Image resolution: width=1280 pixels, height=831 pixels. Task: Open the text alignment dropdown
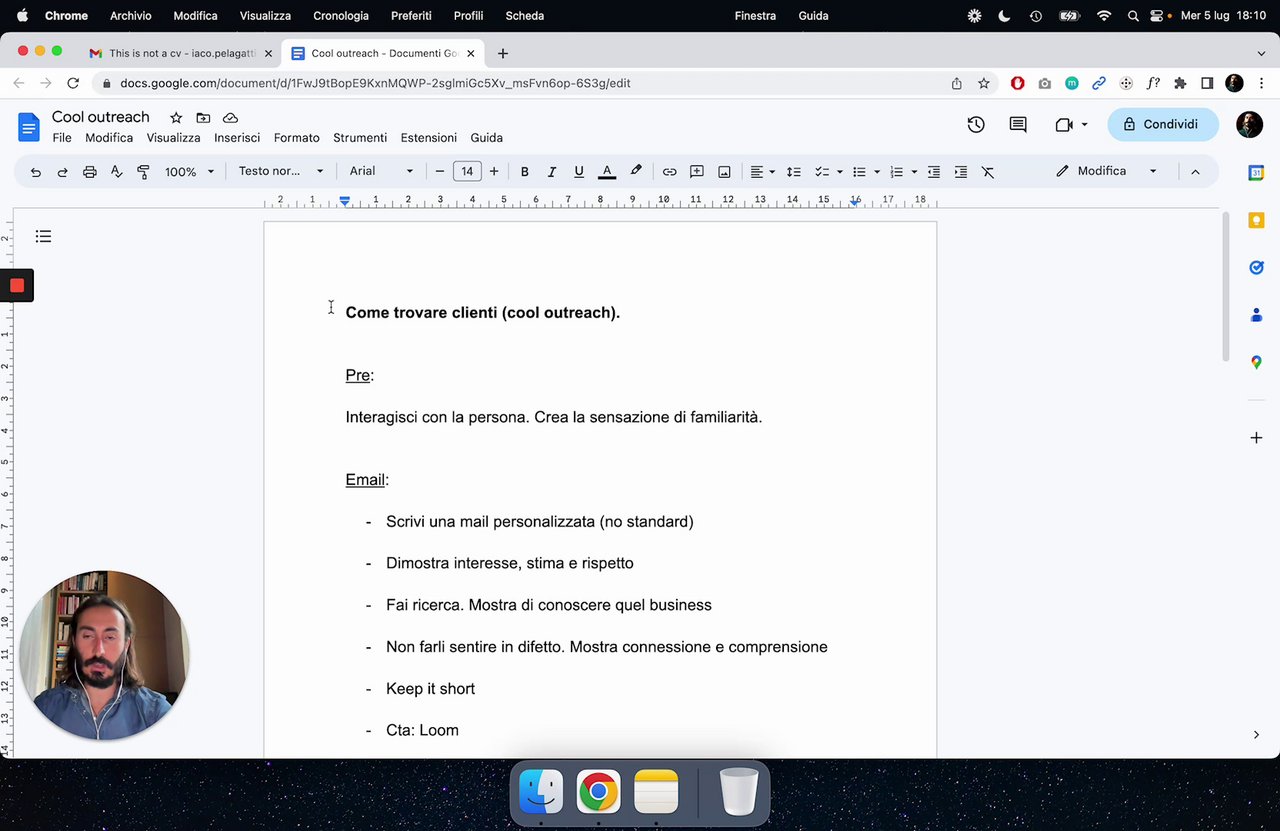pyautogui.click(x=763, y=172)
